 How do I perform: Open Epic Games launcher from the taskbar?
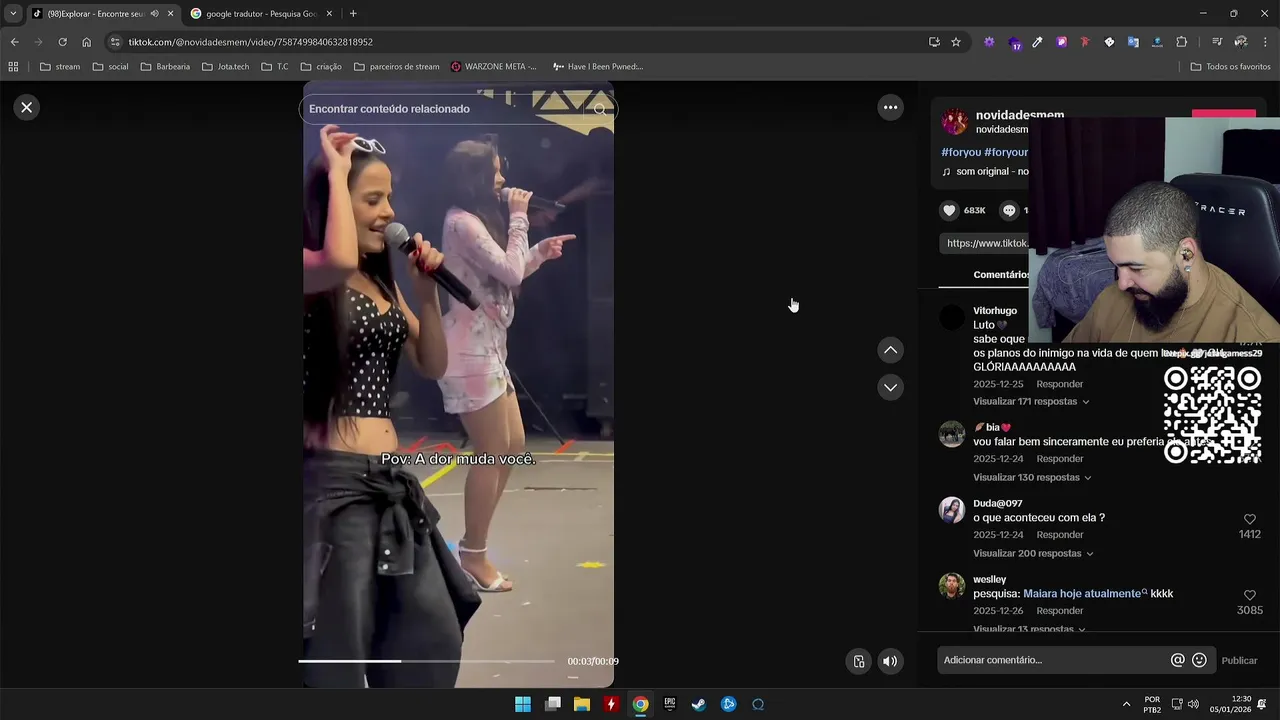[x=670, y=704]
